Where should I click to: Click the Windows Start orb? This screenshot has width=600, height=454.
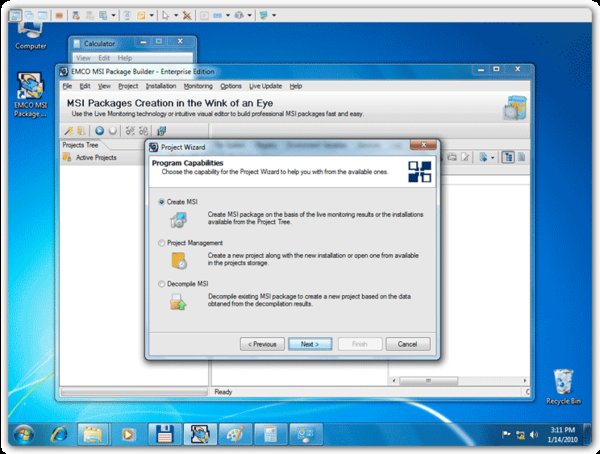coord(24,435)
